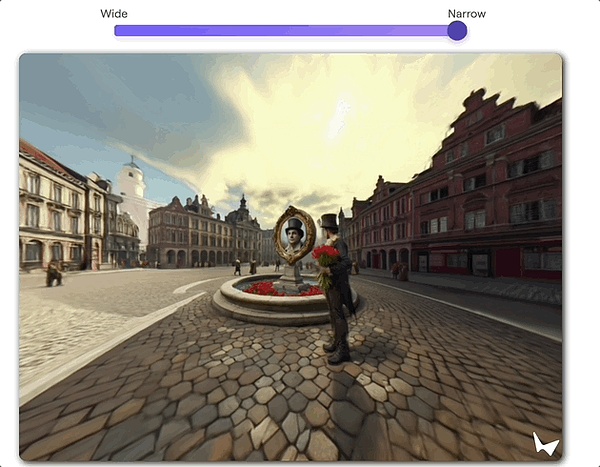Click the left end of the slider track
The image size is (600, 467).
pyautogui.click(x=118, y=31)
